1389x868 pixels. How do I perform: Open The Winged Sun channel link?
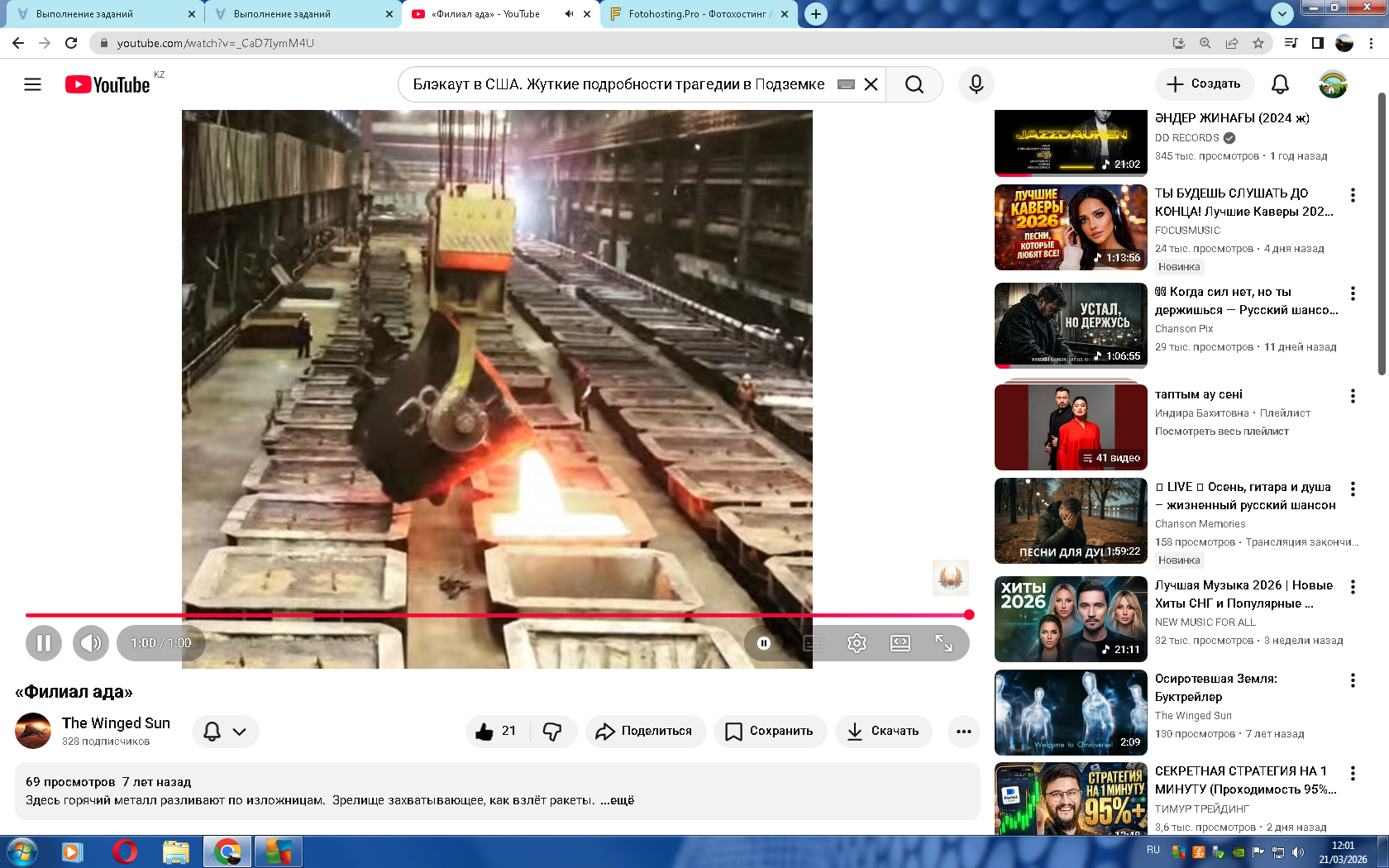coord(116,723)
